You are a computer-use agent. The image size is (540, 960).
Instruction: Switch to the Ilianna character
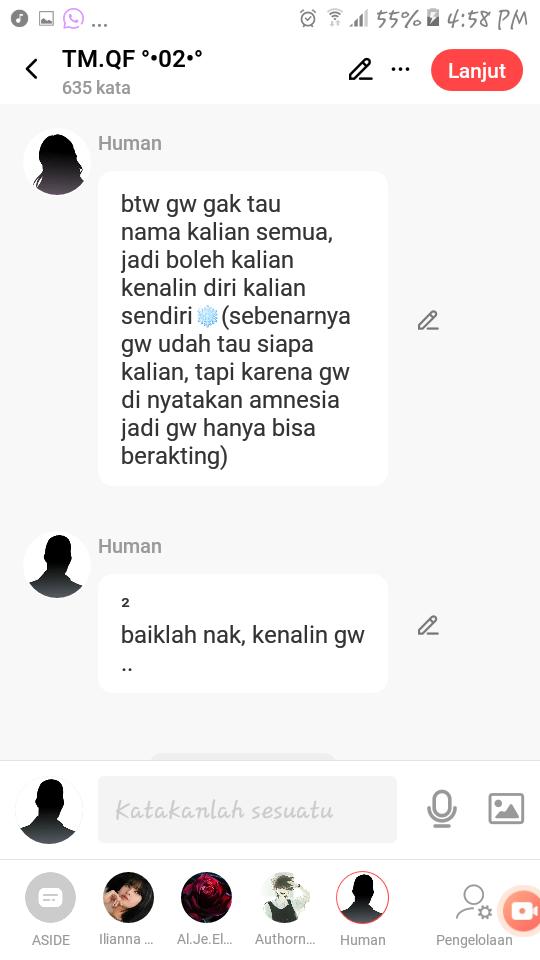click(128, 910)
